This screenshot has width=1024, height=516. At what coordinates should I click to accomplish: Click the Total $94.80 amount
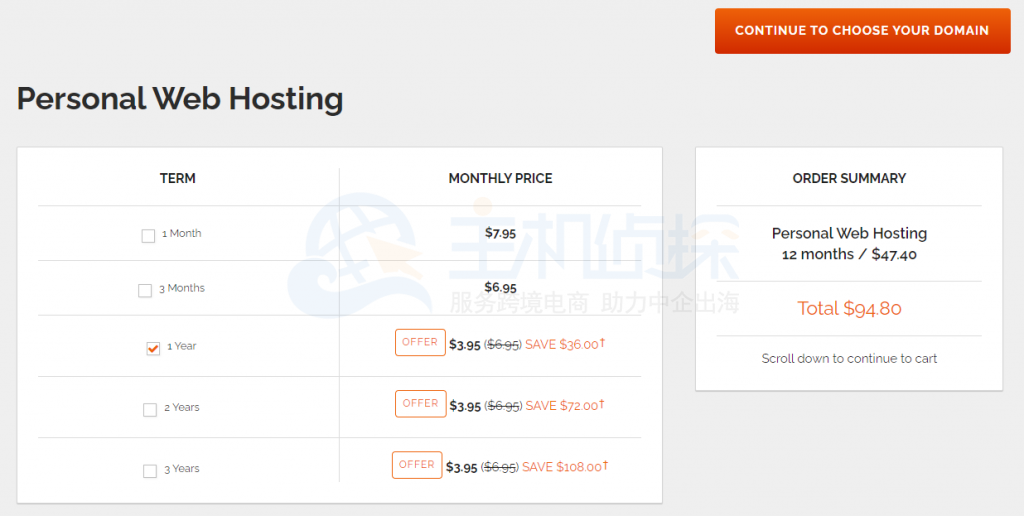point(849,308)
